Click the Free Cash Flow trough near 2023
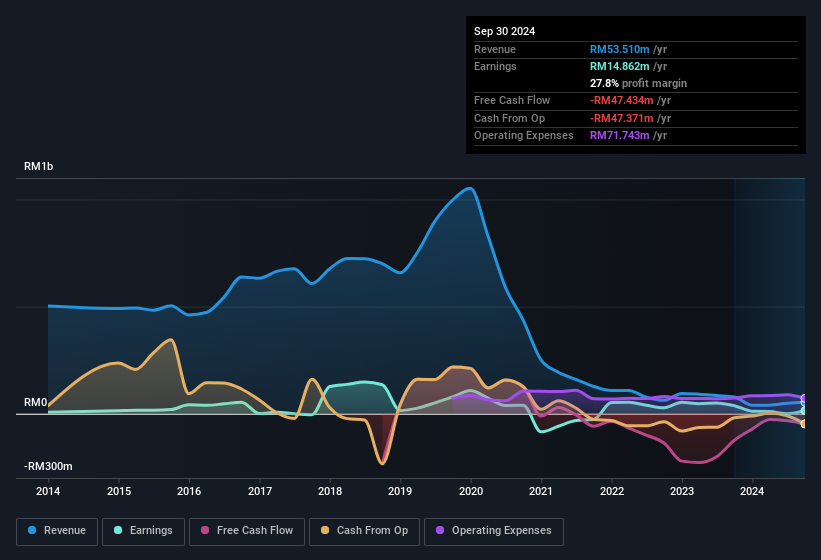821x560 pixels. 699,463
